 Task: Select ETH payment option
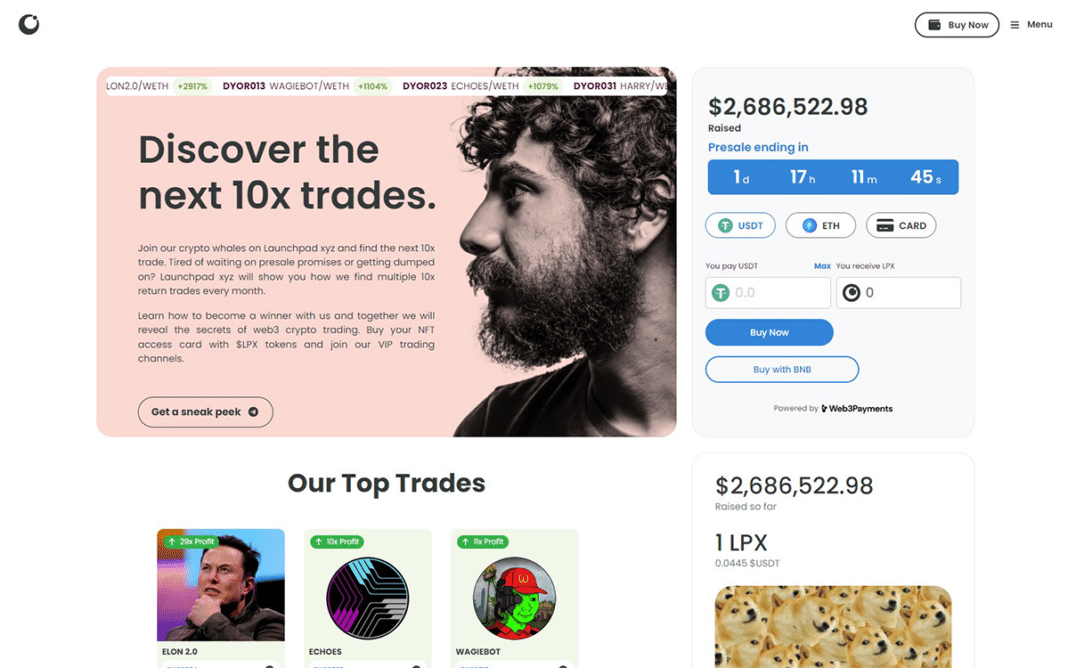(821, 225)
